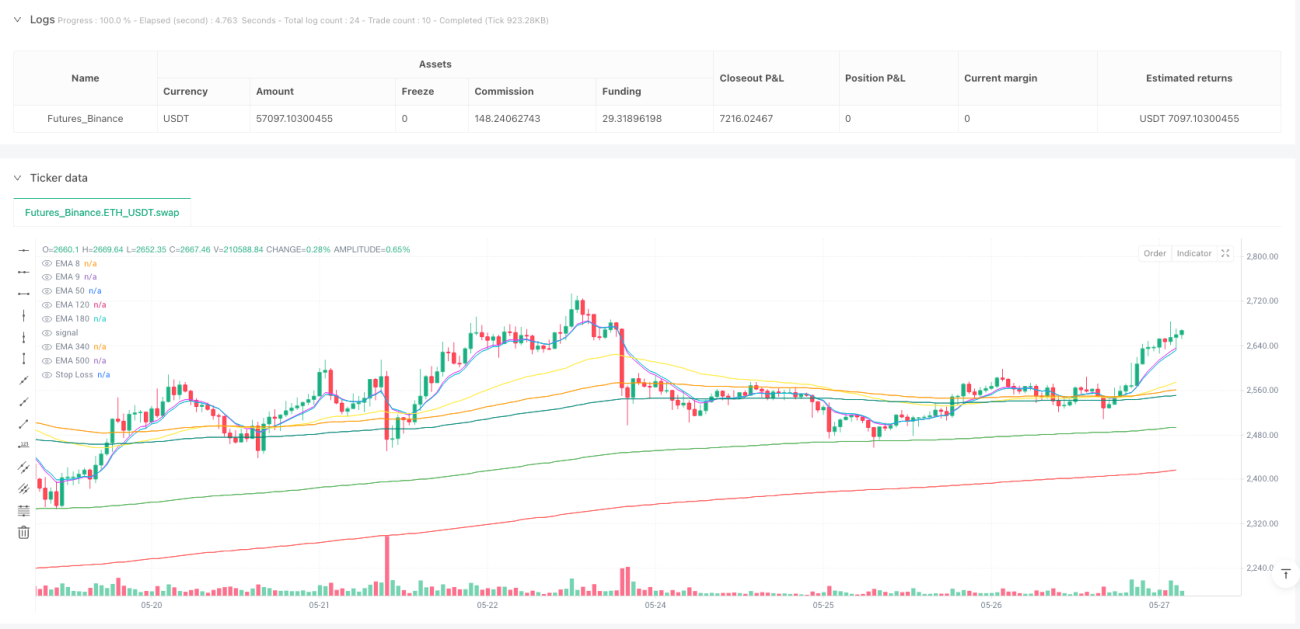
Task: Select the vertical line drawing tool
Action: [x=24, y=315]
